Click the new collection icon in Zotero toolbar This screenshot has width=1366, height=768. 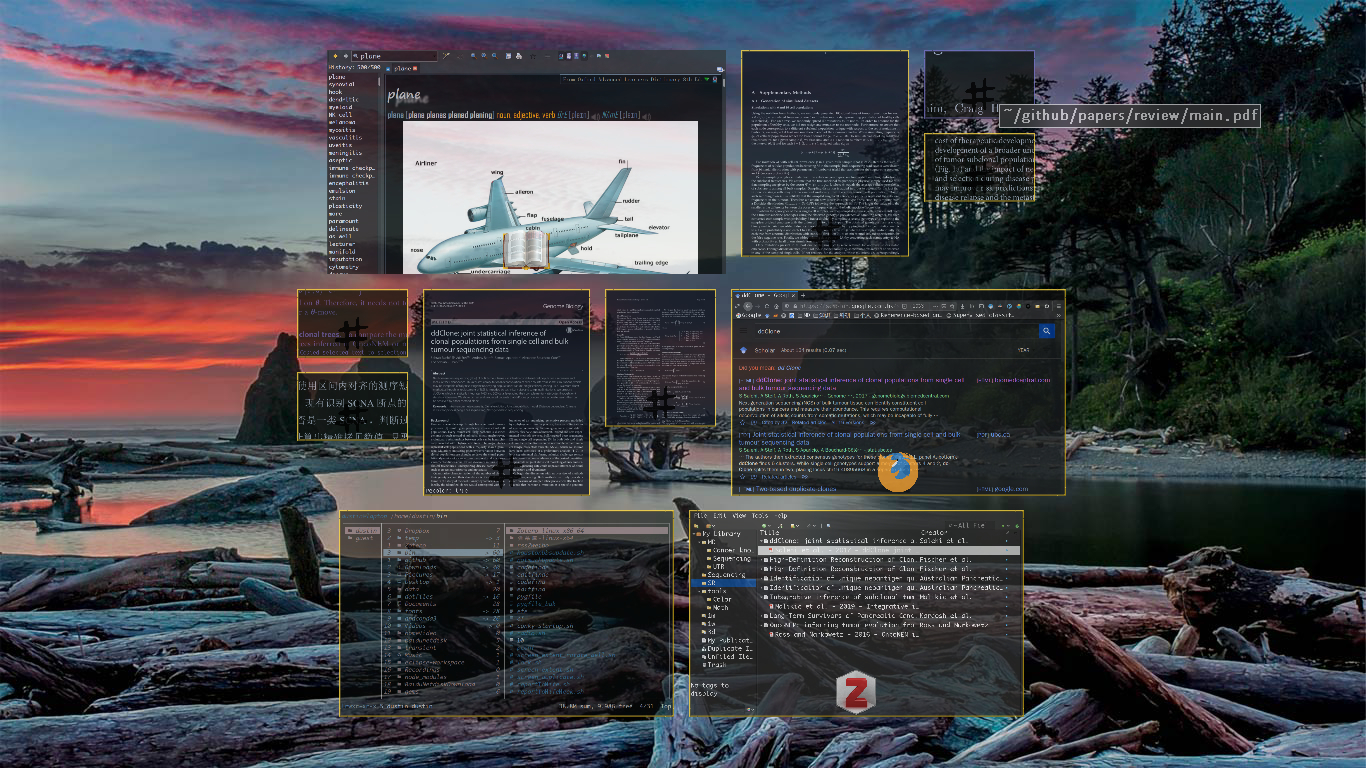(695, 526)
